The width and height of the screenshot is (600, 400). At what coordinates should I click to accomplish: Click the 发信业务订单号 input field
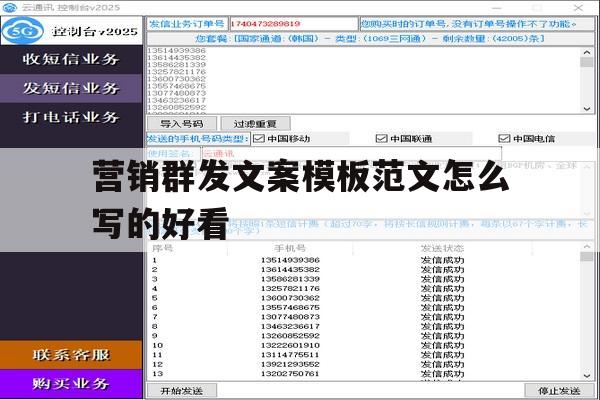293,24
